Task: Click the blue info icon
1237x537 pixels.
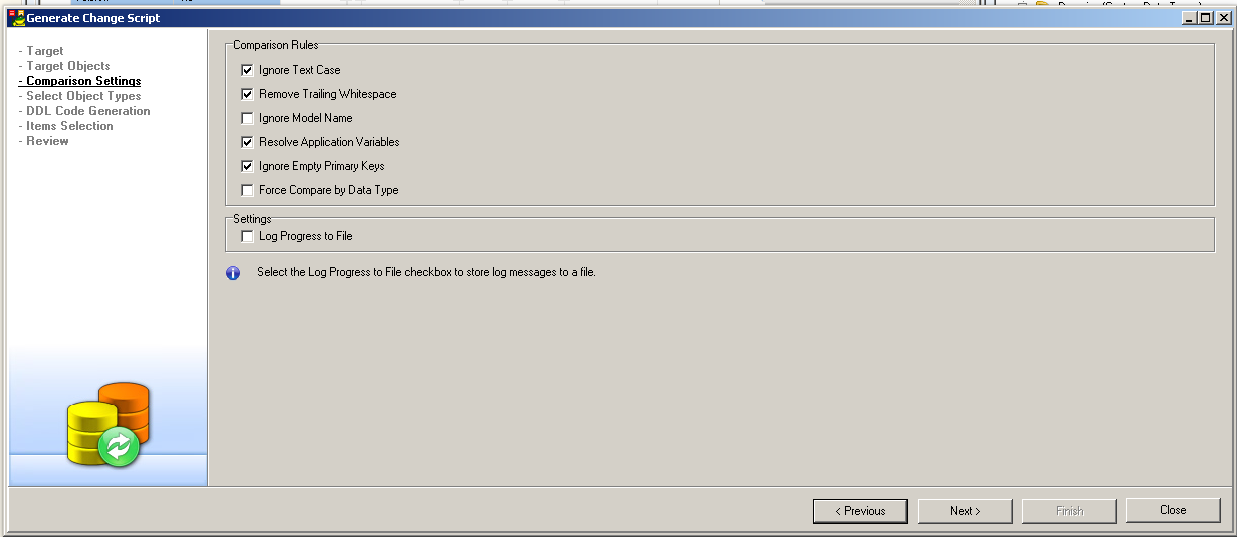Action: click(233, 273)
